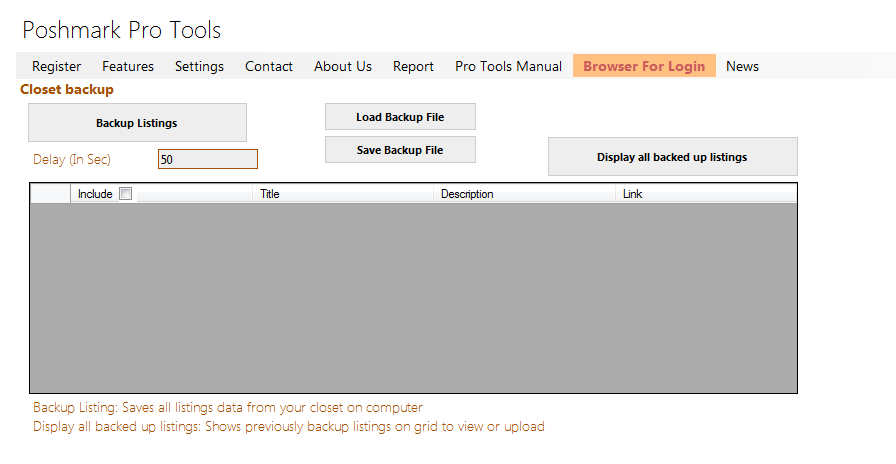Open the Register menu item
Image resolution: width=896 pixels, height=464 pixels.
57,66
